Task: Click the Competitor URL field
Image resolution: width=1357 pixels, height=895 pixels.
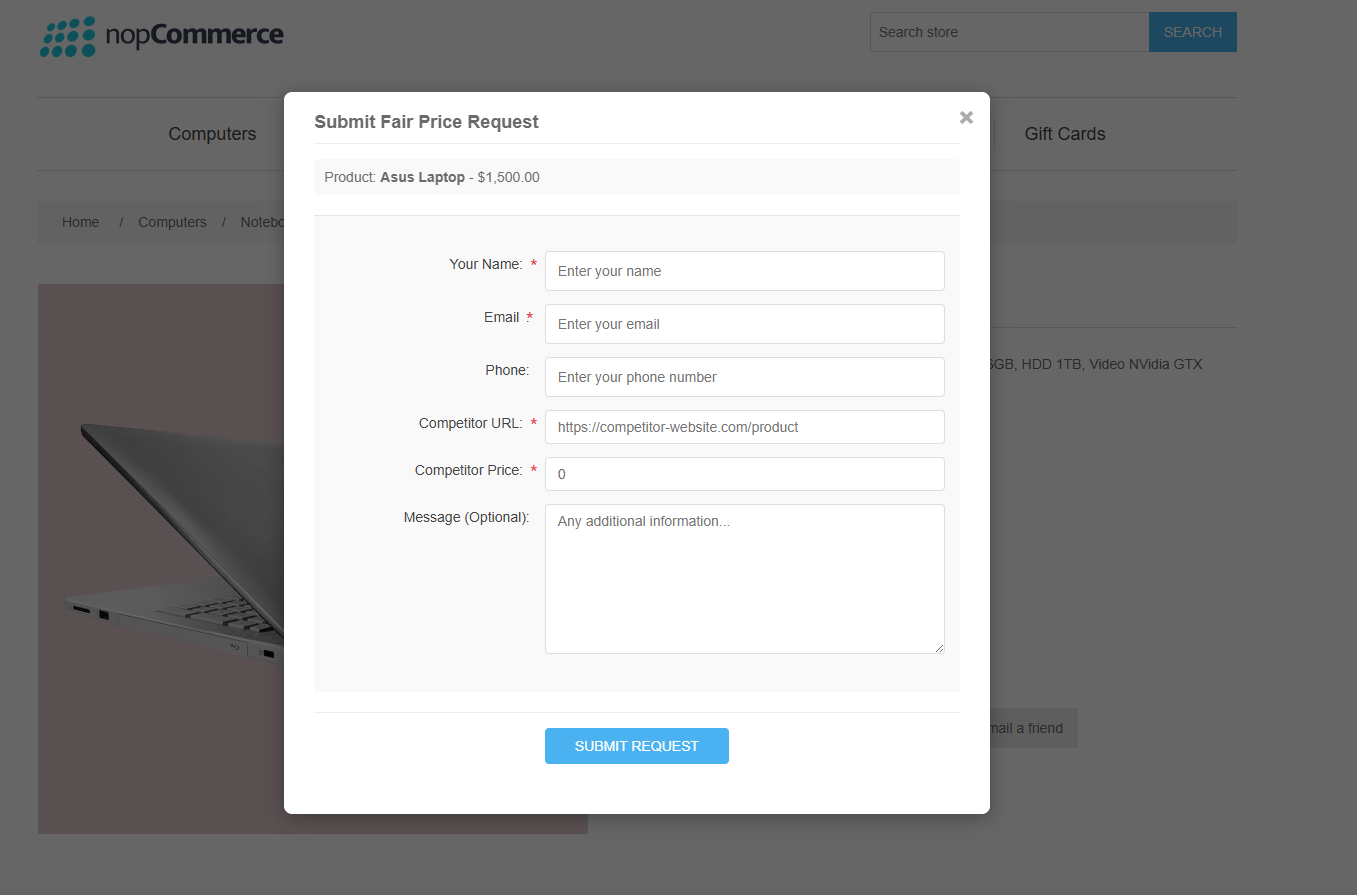Action: point(744,427)
